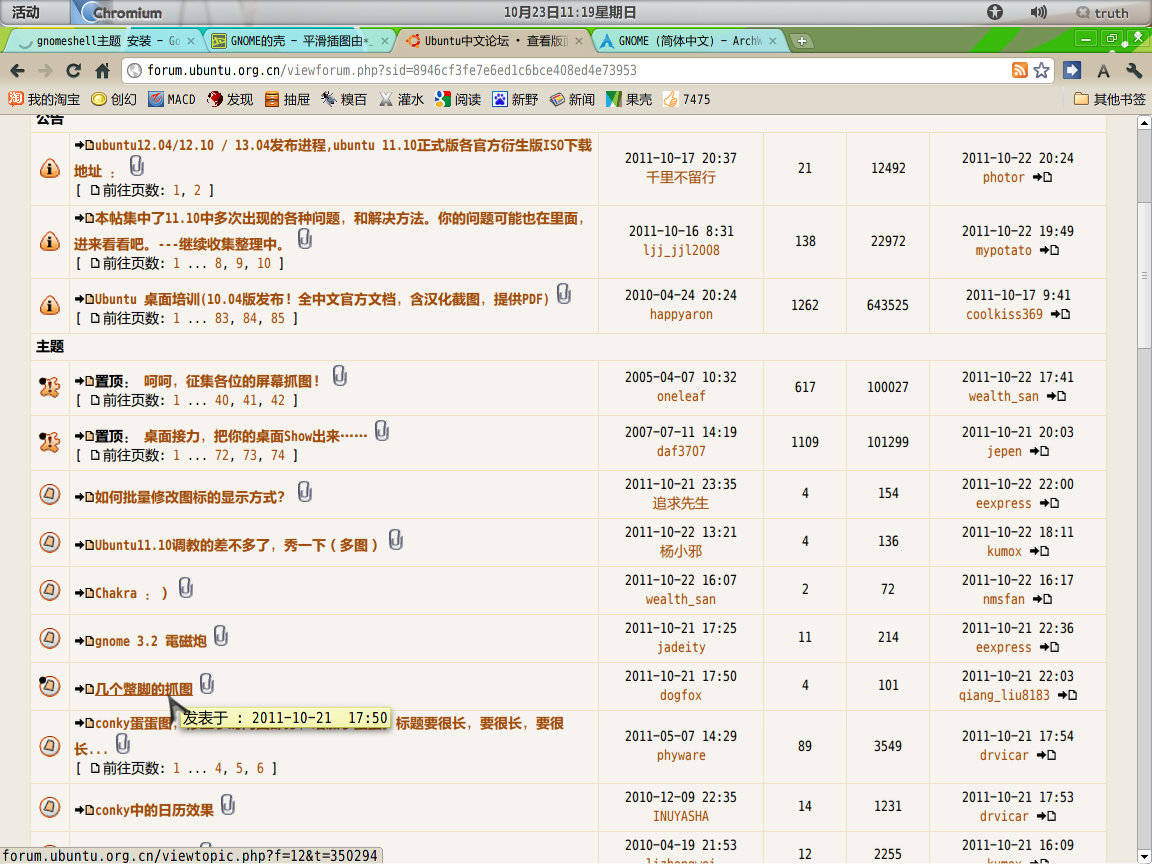Open the 发现 bookmark
The image size is (1152, 864).
click(230, 99)
